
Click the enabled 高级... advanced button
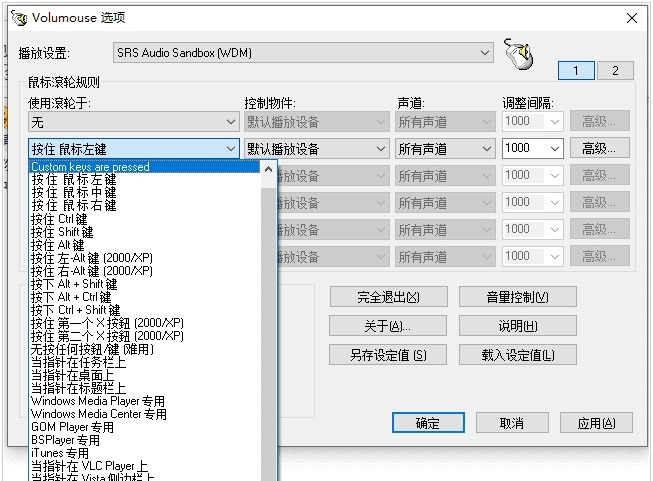click(600, 148)
